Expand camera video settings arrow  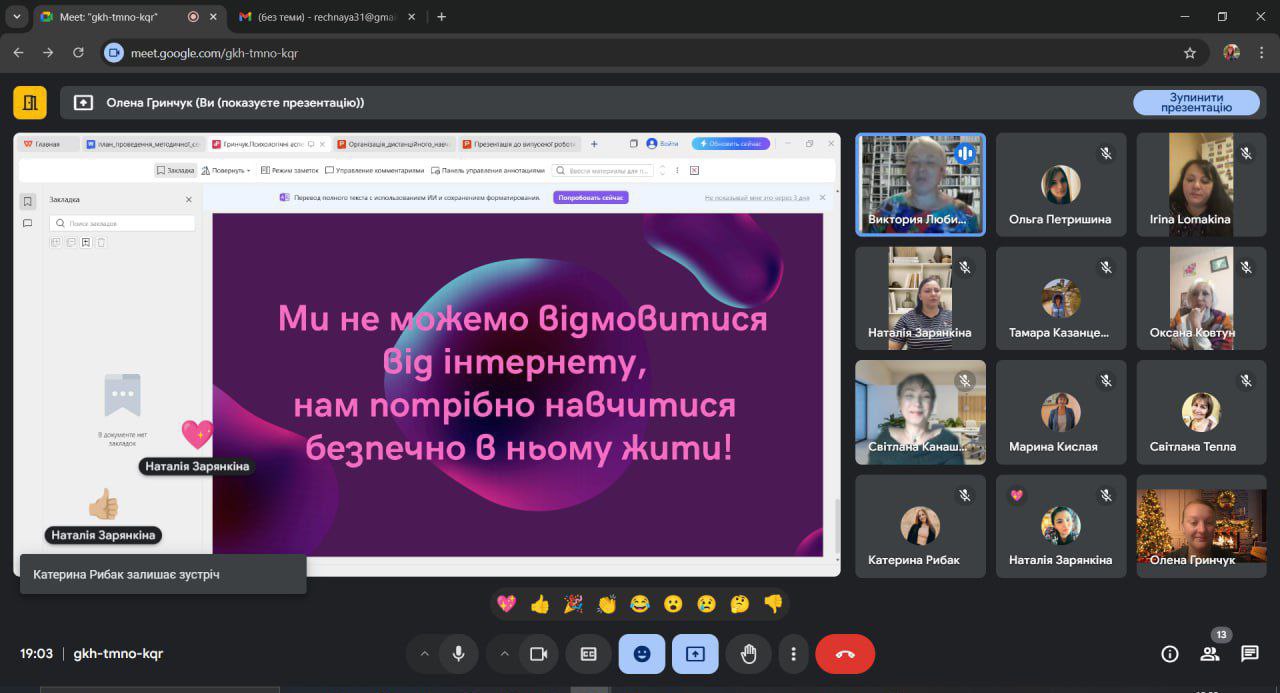point(504,654)
